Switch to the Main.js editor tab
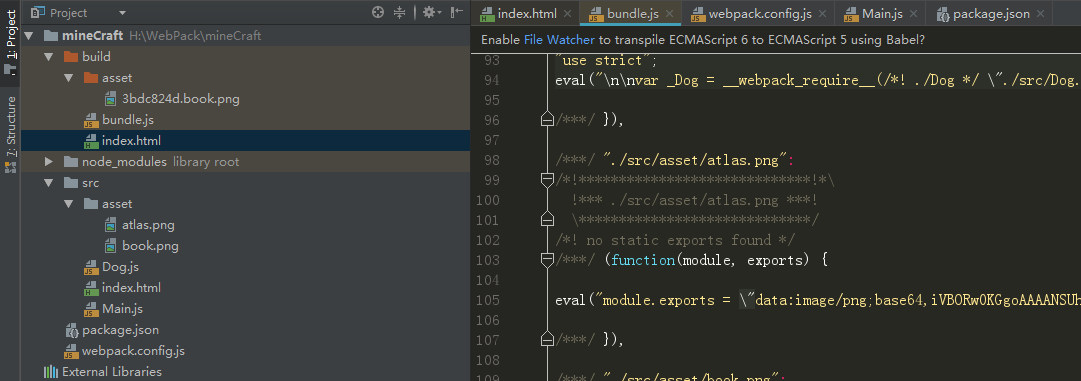1081x381 pixels. pos(882,14)
